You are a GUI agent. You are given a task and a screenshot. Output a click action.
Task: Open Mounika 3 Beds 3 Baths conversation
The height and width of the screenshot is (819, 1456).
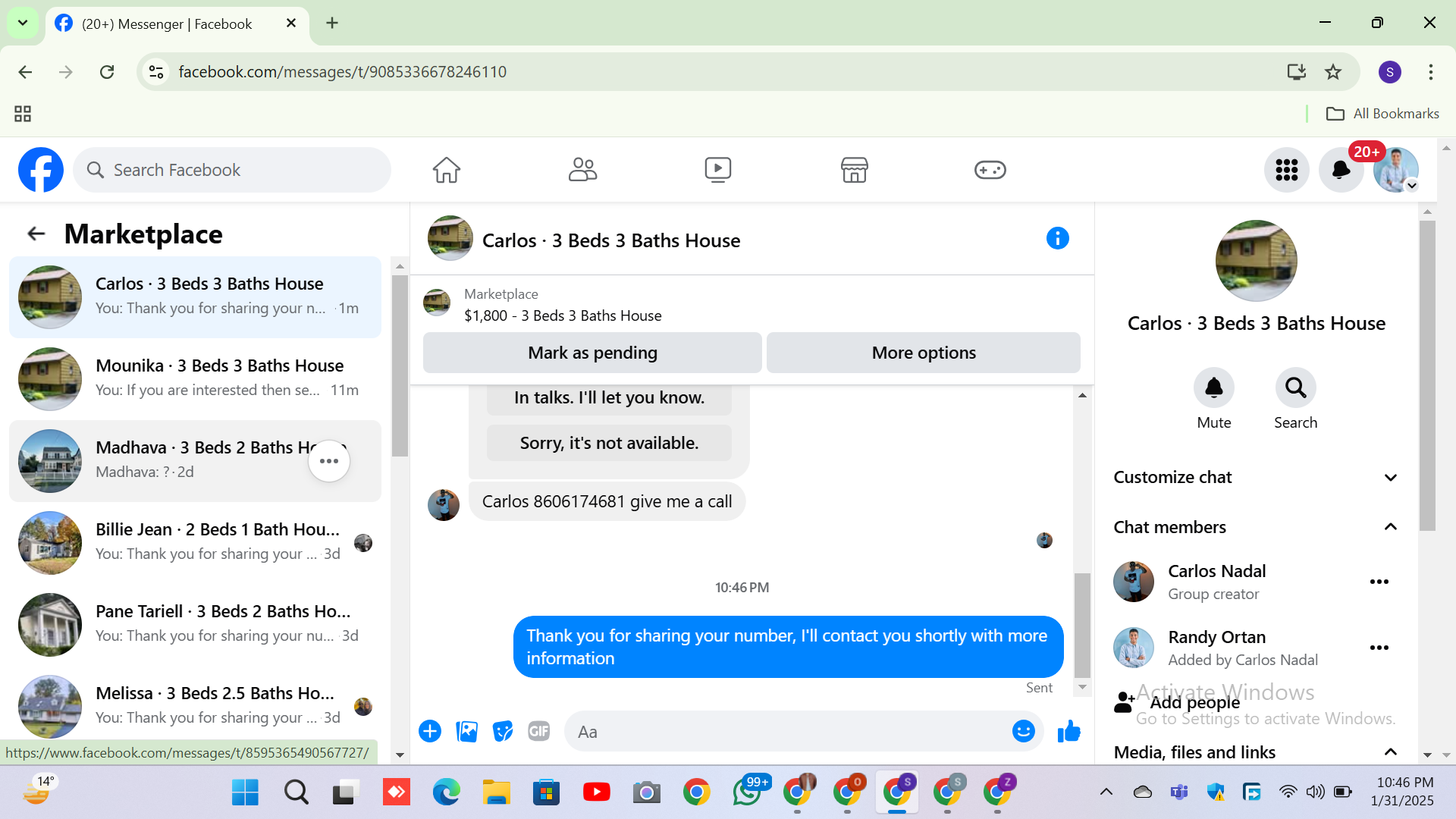click(x=195, y=379)
